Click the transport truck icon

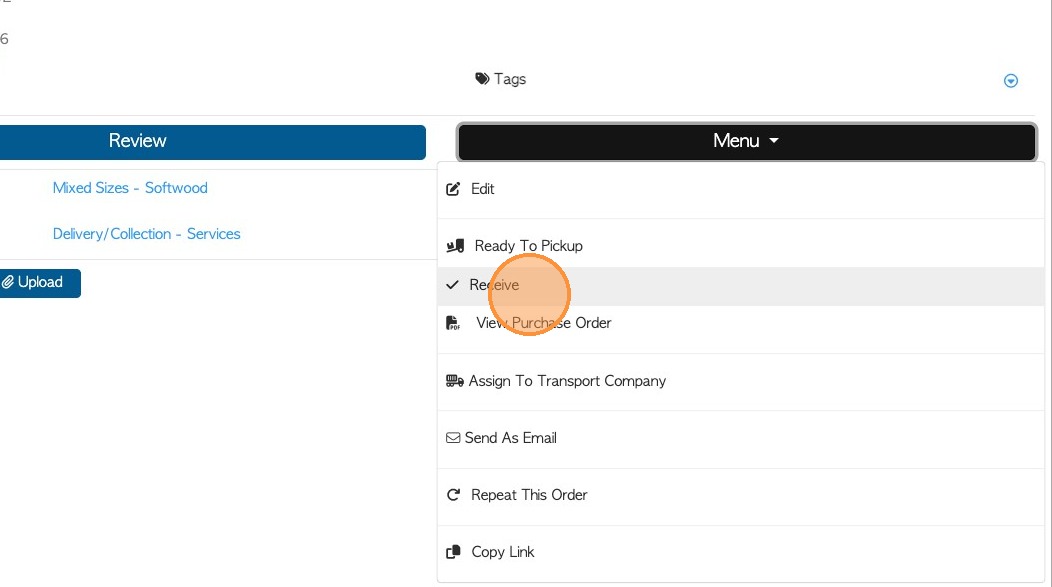pos(454,381)
